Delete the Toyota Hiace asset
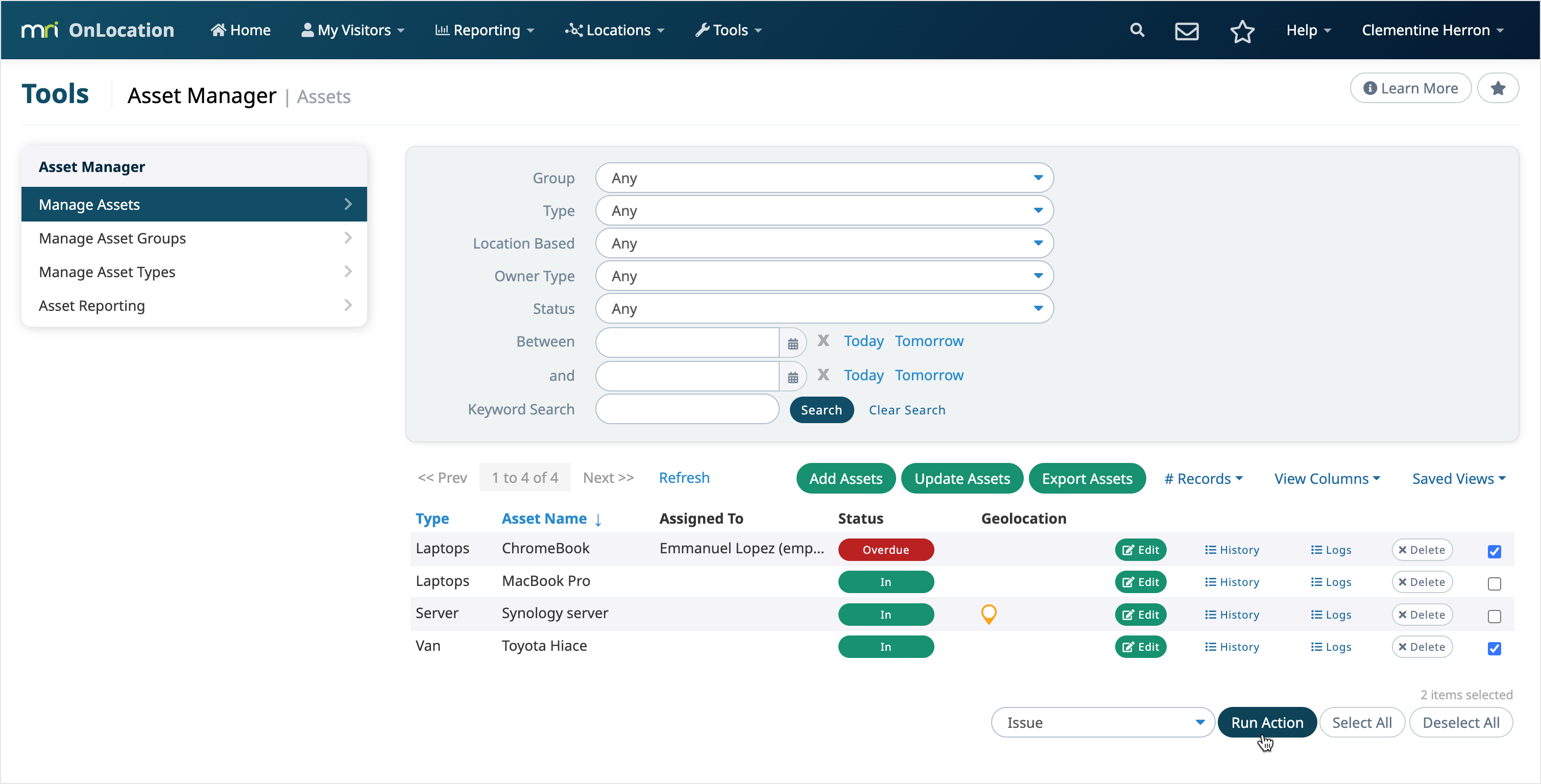1541x784 pixels. pyautogui.click(x=1422, y=647)
